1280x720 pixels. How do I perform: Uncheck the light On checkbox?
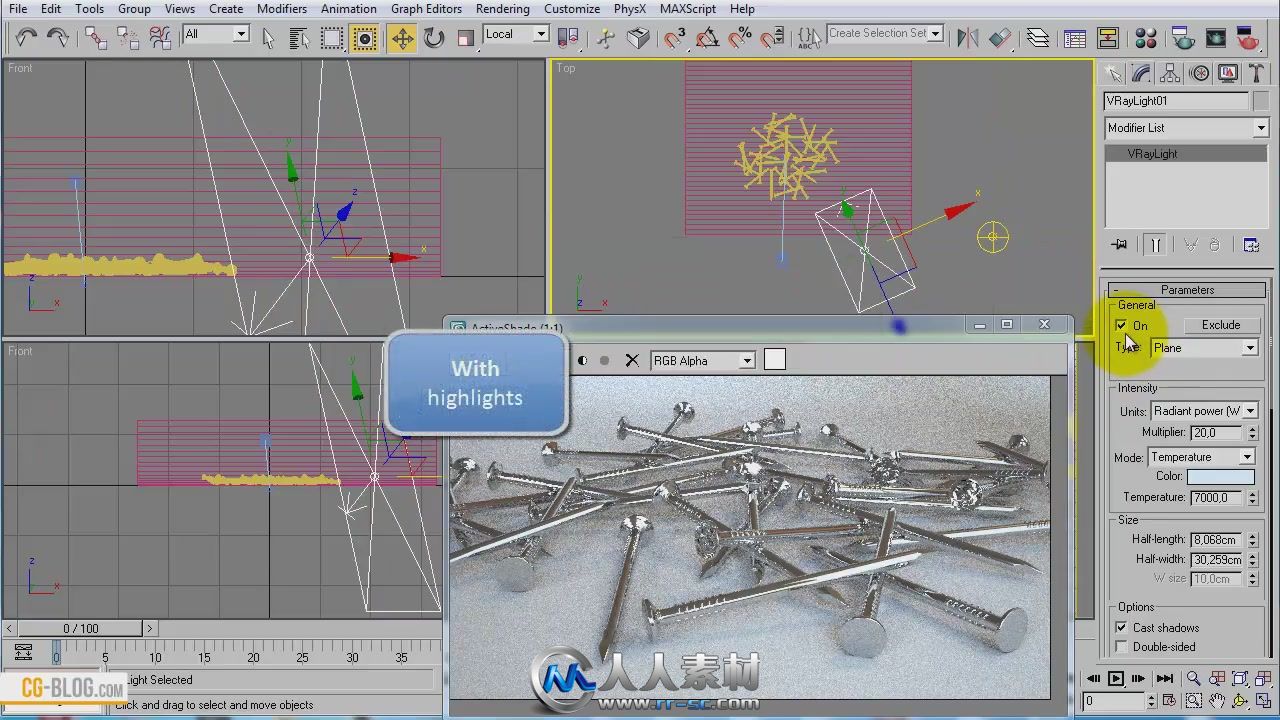pos(1122,326)
